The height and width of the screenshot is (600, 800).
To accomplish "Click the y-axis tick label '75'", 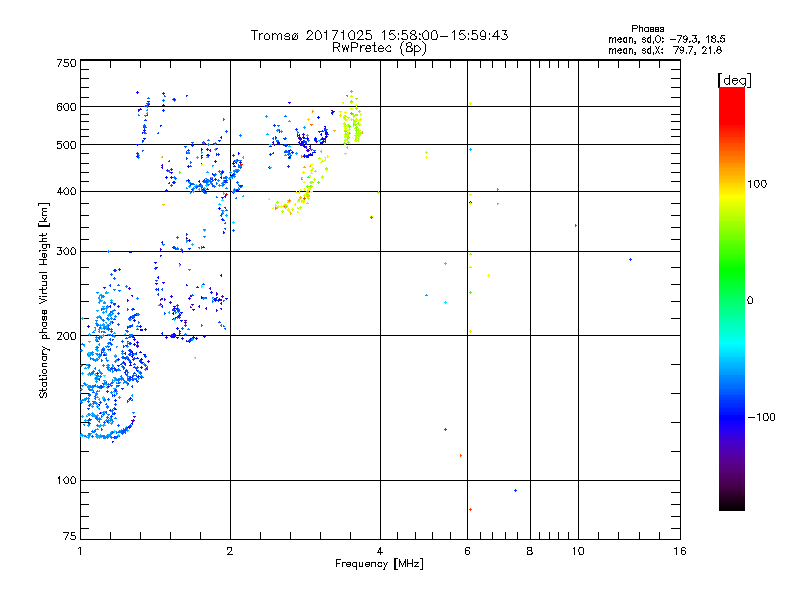I will pyautogui.click(x=70, y=536).
